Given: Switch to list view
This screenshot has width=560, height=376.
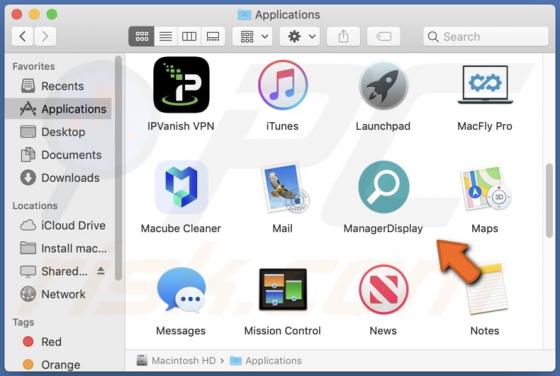Looking at the screenshot, I should (x=165, y=36).
